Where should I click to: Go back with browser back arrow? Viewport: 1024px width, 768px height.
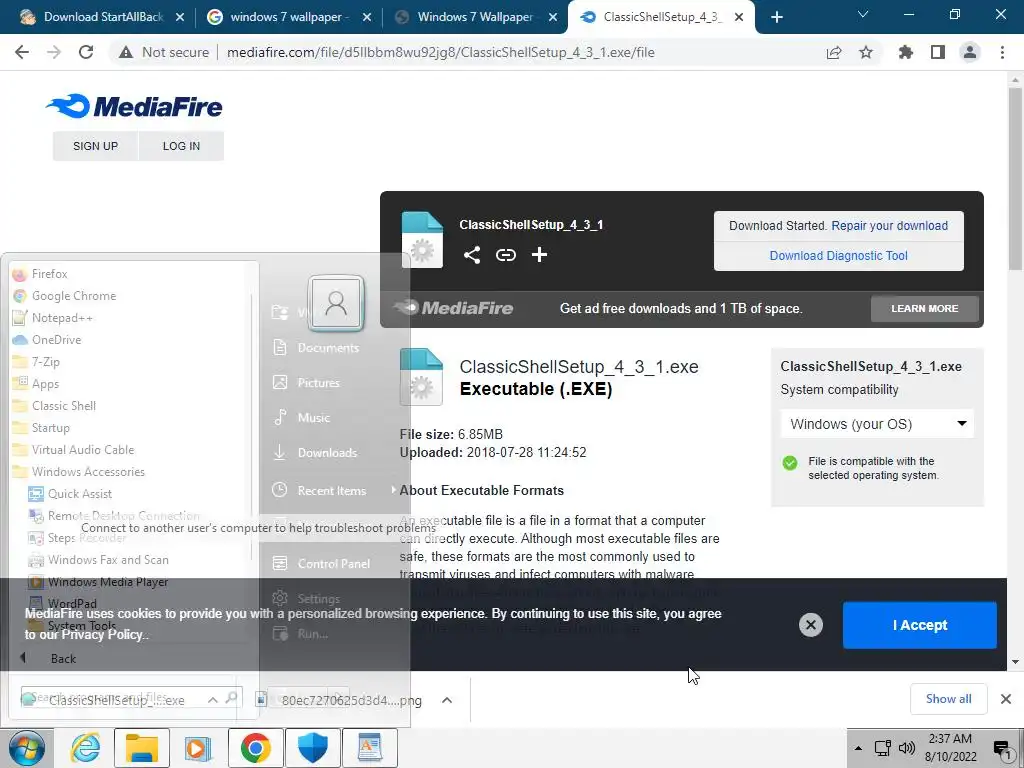tap(22, 52)
